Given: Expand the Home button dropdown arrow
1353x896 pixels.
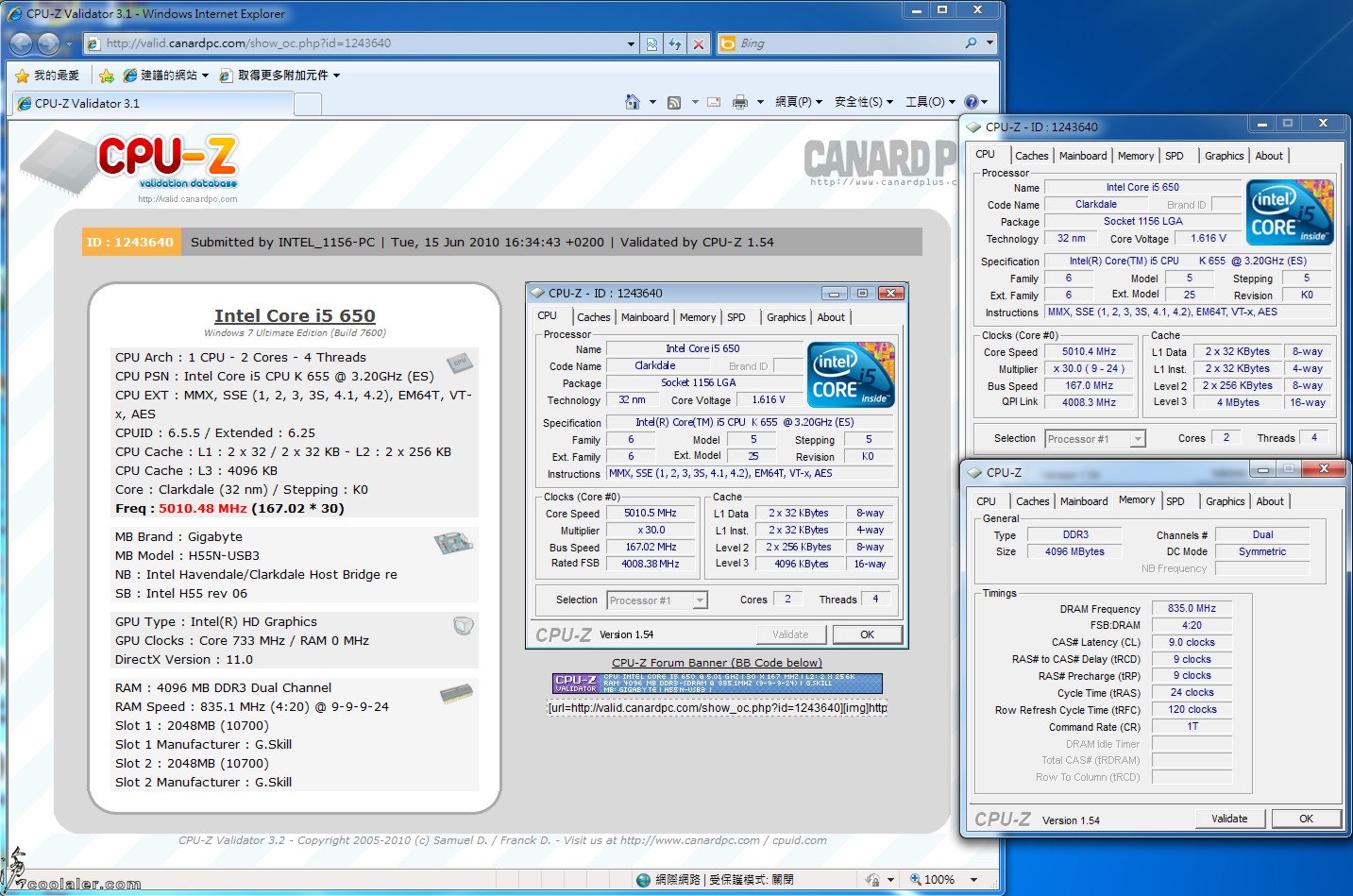Looking at the screenshot, I should tap(652, 102).
